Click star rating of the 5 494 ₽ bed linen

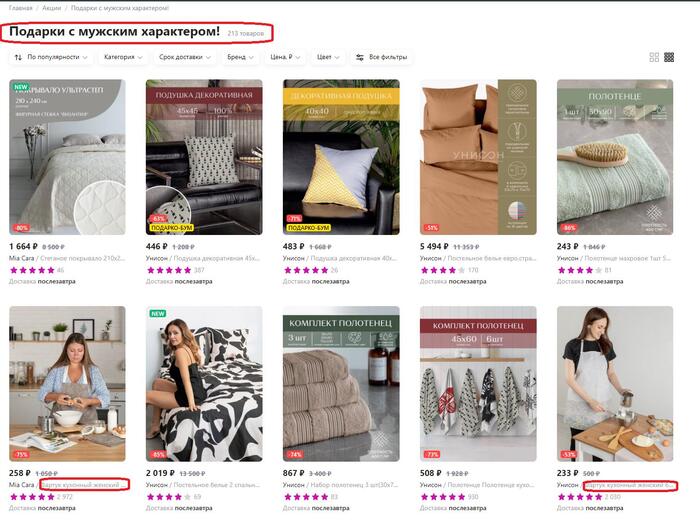tap(443, 270)
